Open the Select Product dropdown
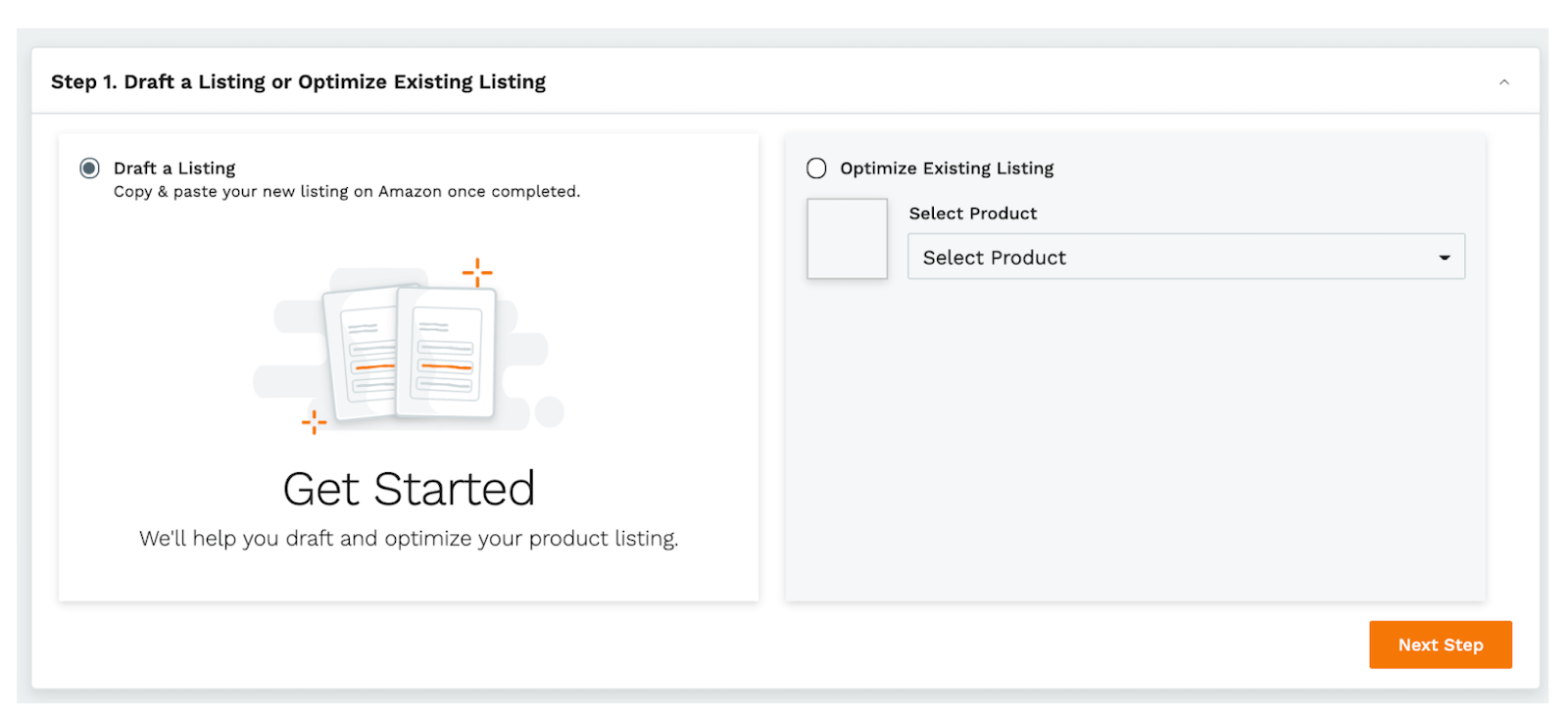The height and width of the screenshot is (720, 1568). [1186, 257]
